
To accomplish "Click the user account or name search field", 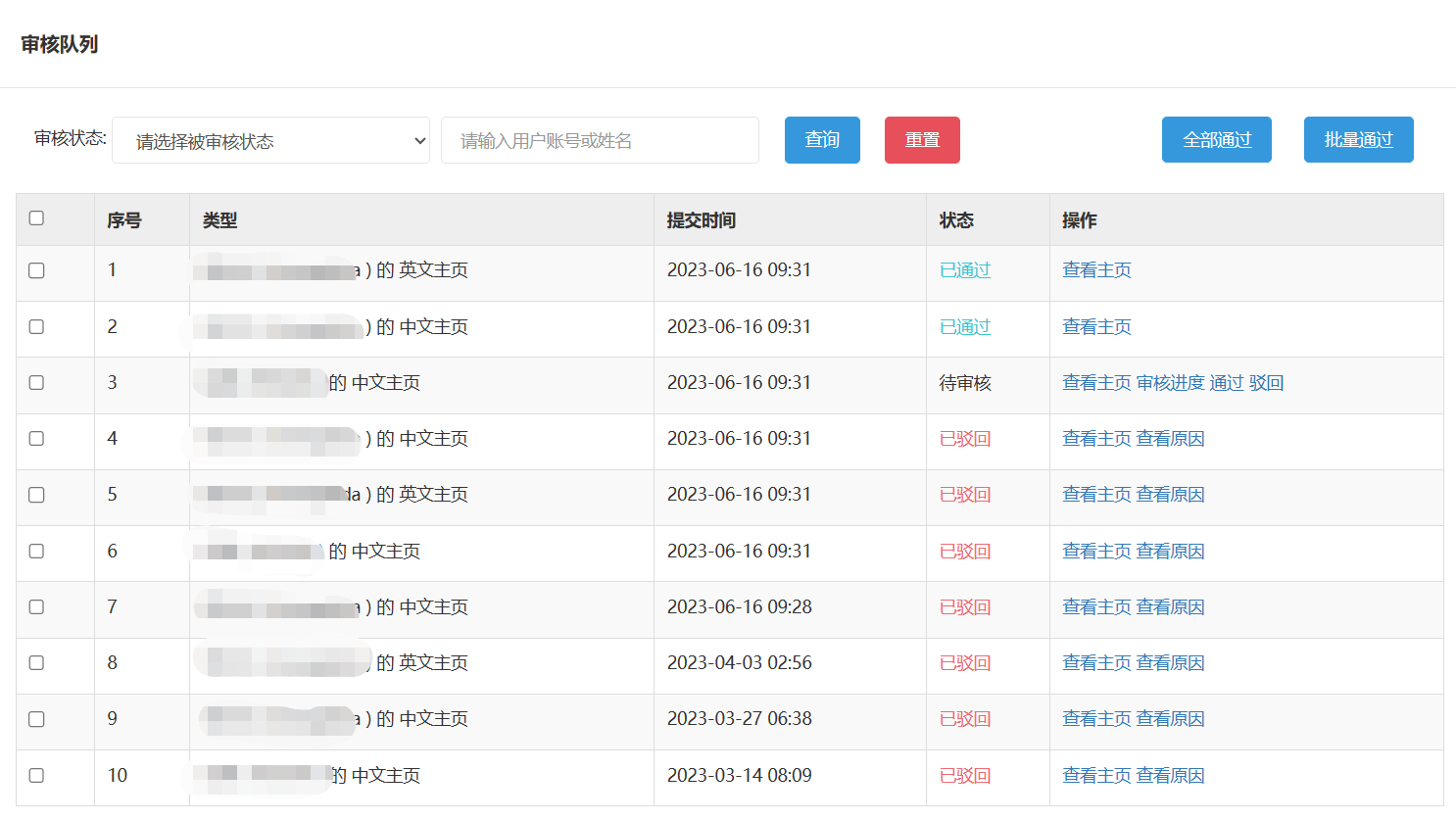I will tap(600, 140).
